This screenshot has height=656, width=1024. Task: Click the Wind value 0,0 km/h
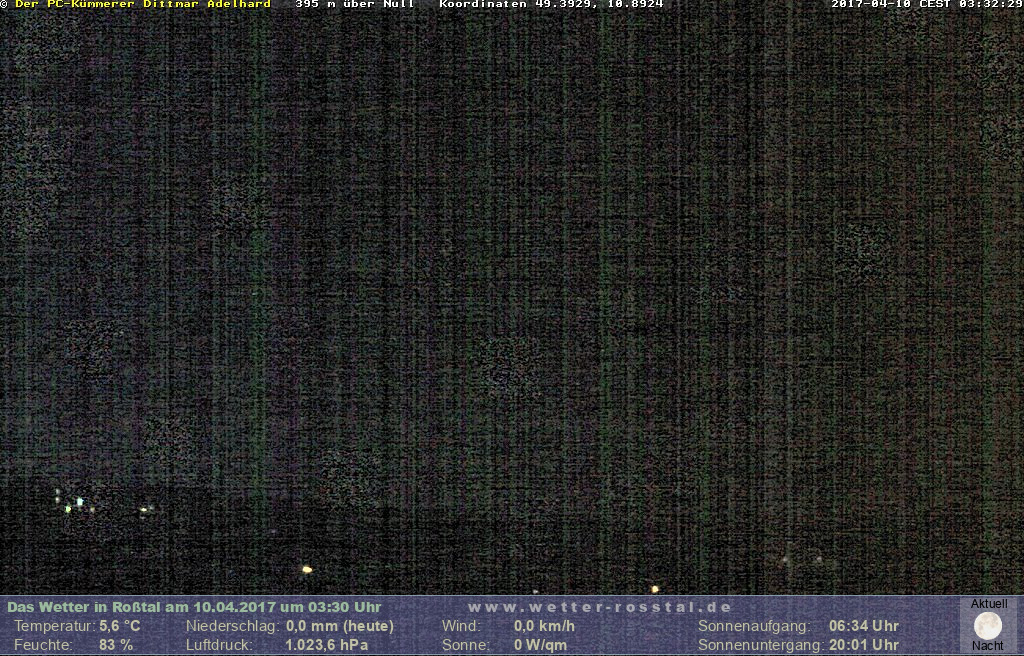click(544, 626)
